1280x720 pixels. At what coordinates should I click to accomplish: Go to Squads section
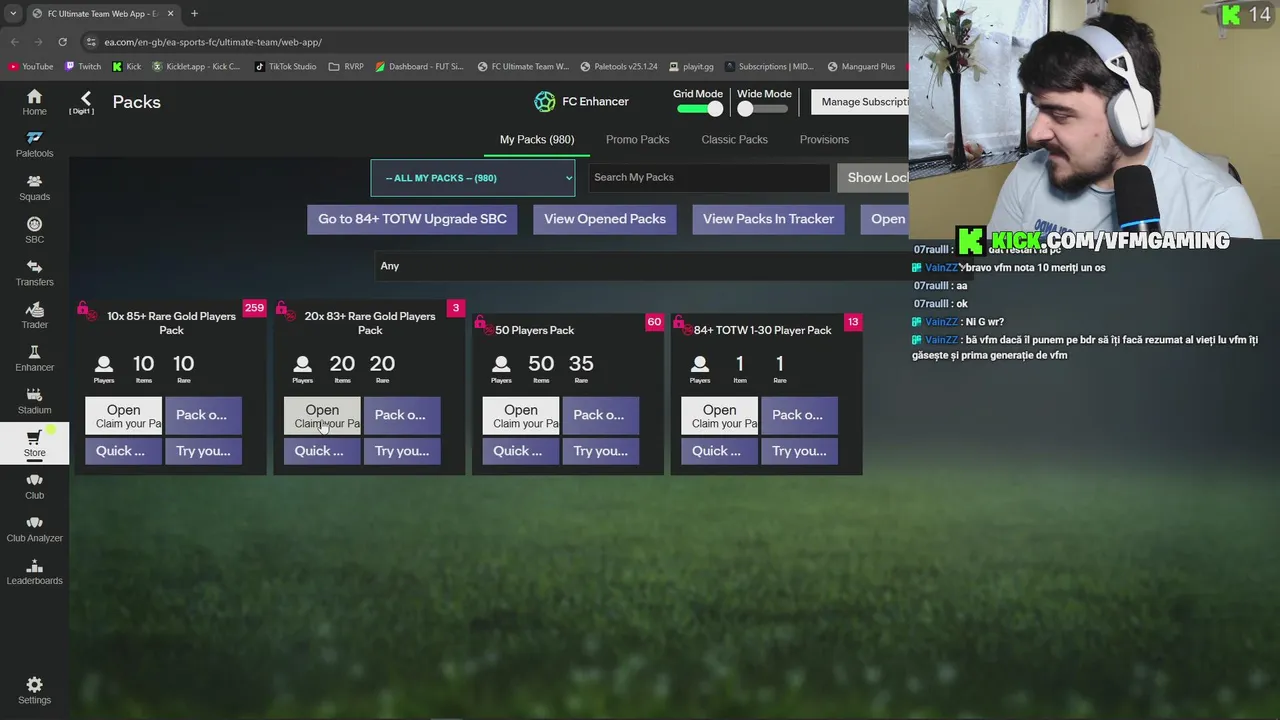pyautogui.click(x=34, y=187)
